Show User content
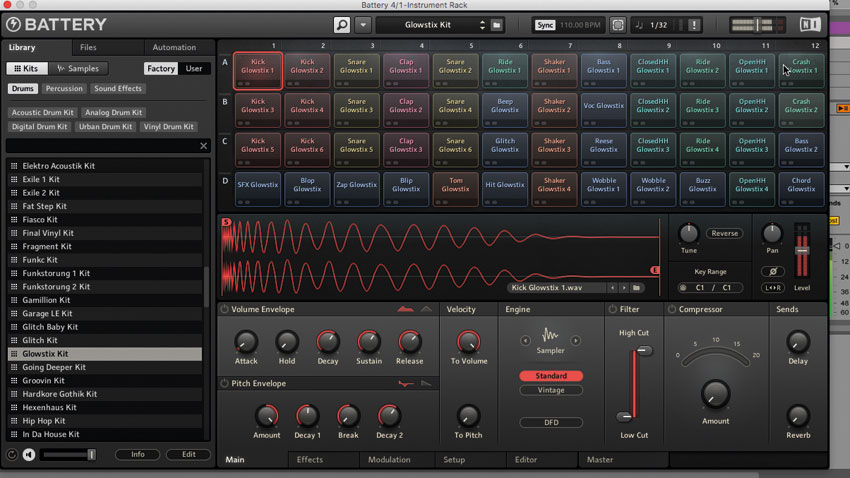The image size is (850, 478). [x=194, y=68]
